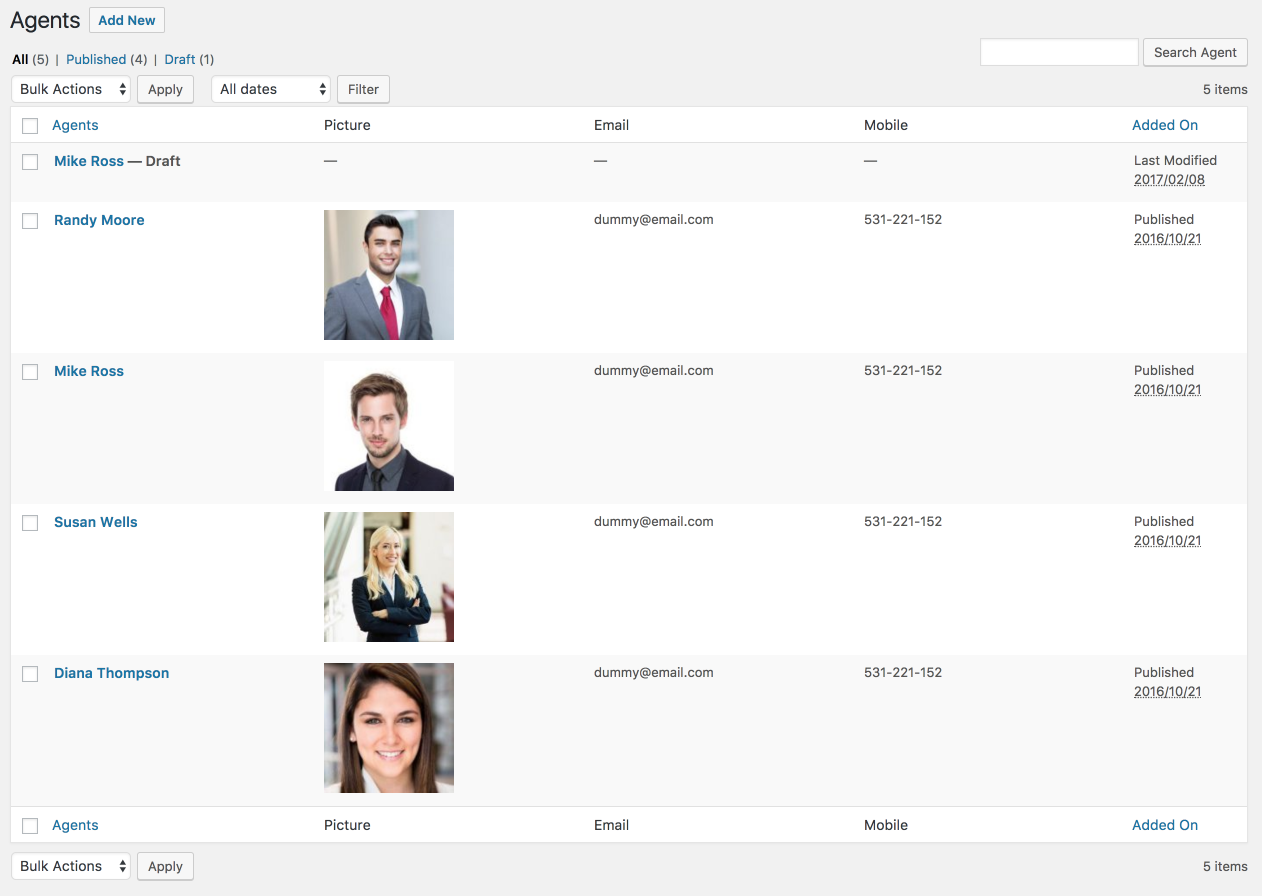Click published Mike Ross's profile picture
Image resolution: width=1262 pixels, height=896 pixels.
[x=389, y=426]
